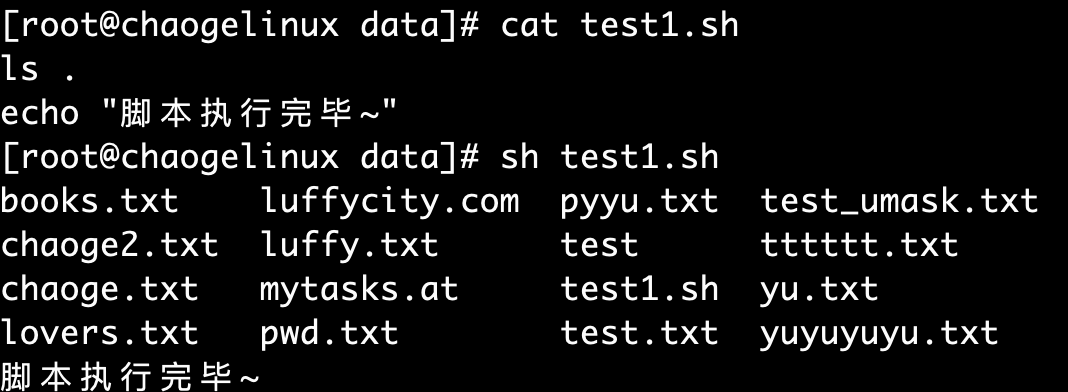Select chaoge.txt in the listing
The height and width of the screenshot is (392, 1068).
99,290
